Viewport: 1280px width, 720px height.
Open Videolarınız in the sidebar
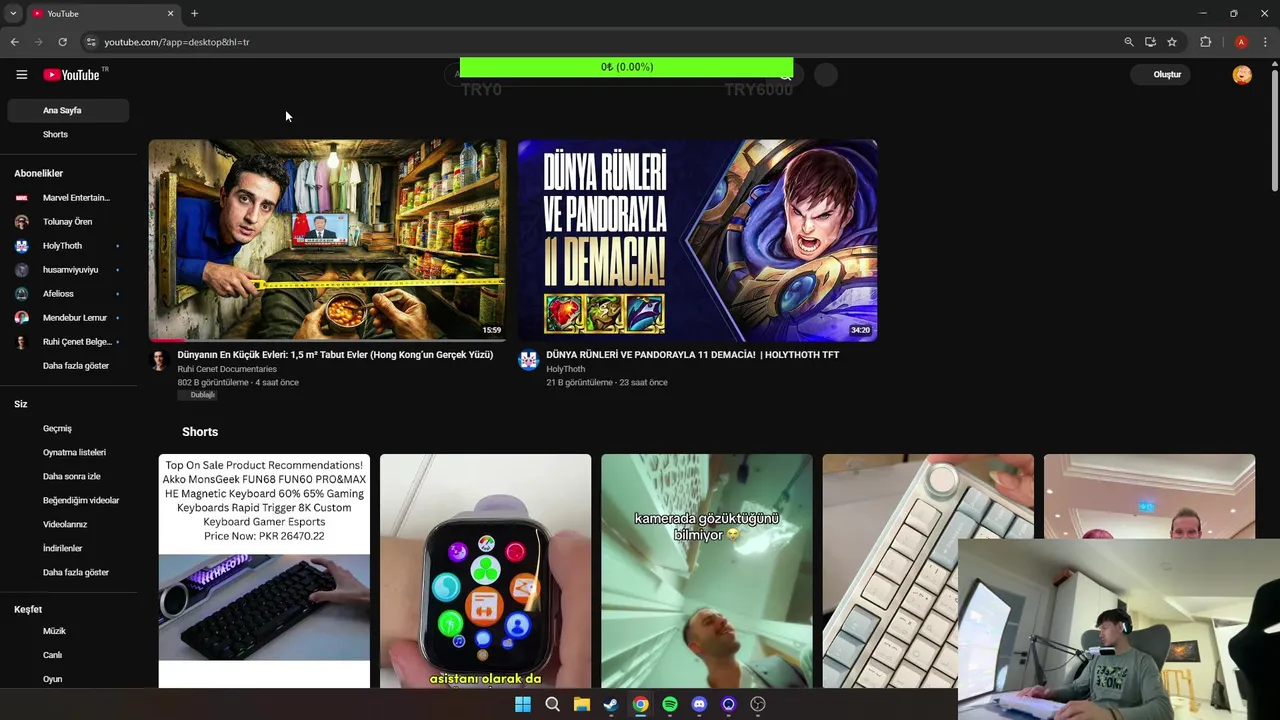point(69,524)
